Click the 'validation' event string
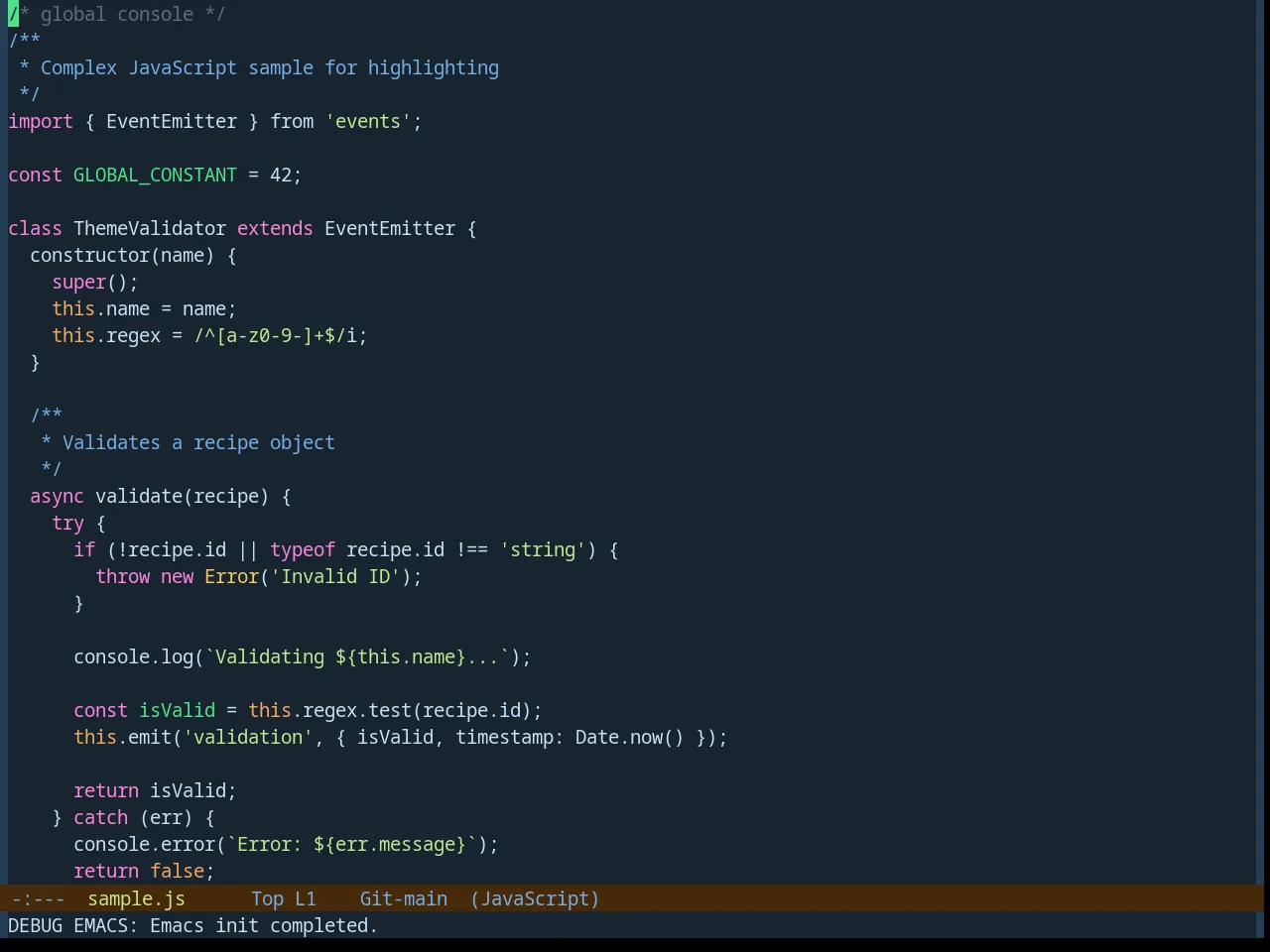1270x952 pixels. (248, 737)
